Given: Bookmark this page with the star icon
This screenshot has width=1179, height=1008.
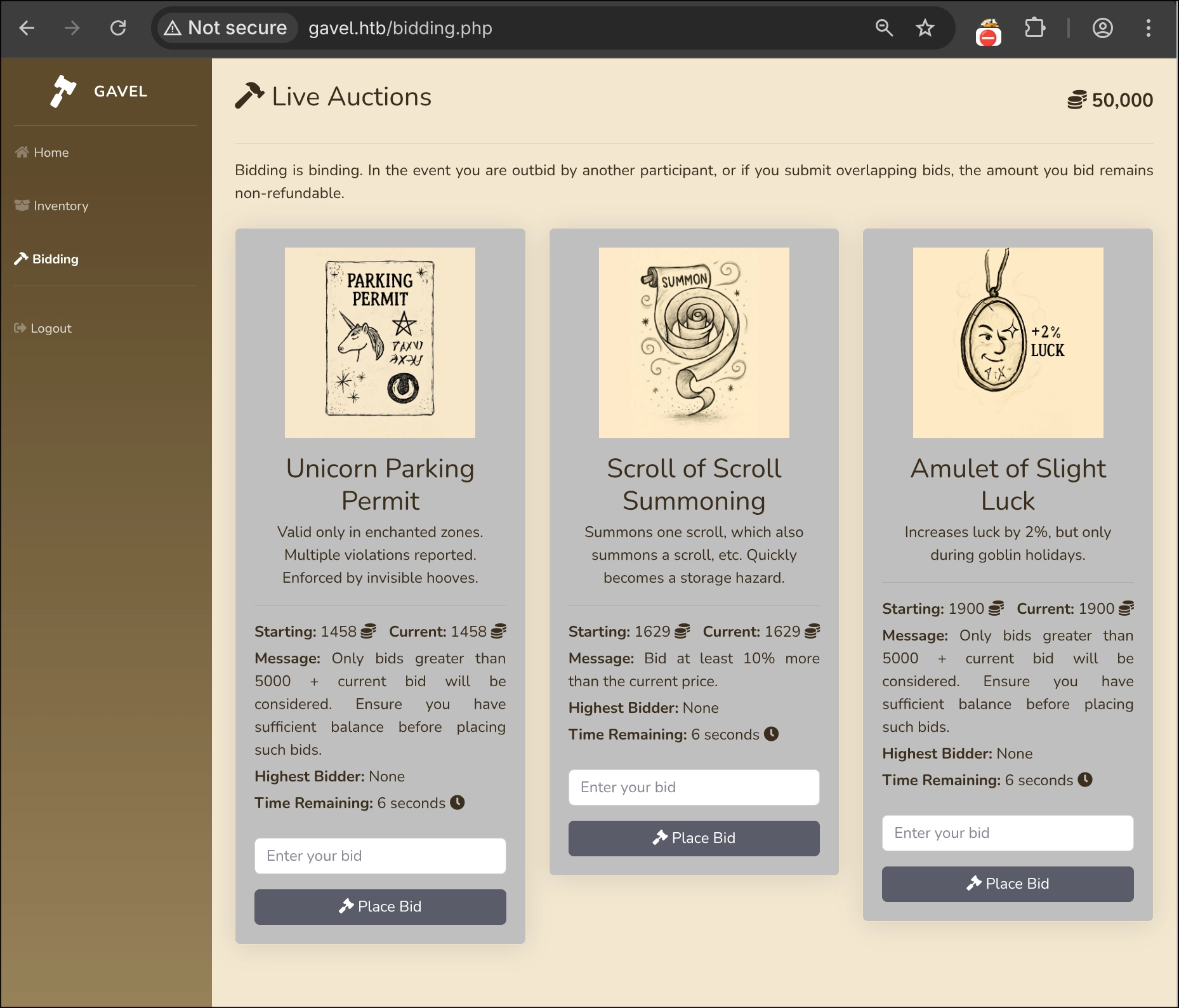Looking at the screenshot, I should [925, 28].
